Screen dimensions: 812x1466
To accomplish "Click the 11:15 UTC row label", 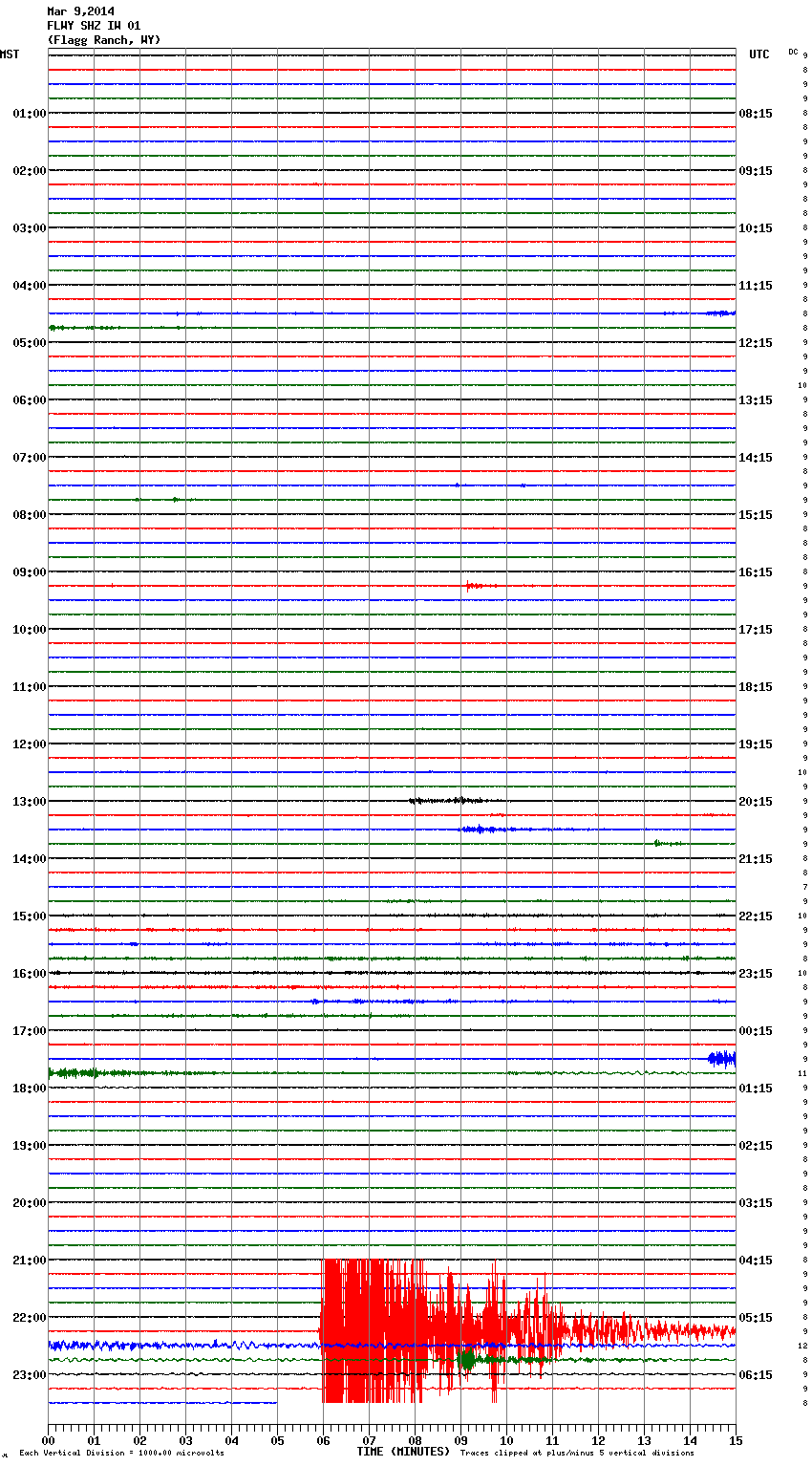I will 756,286.
